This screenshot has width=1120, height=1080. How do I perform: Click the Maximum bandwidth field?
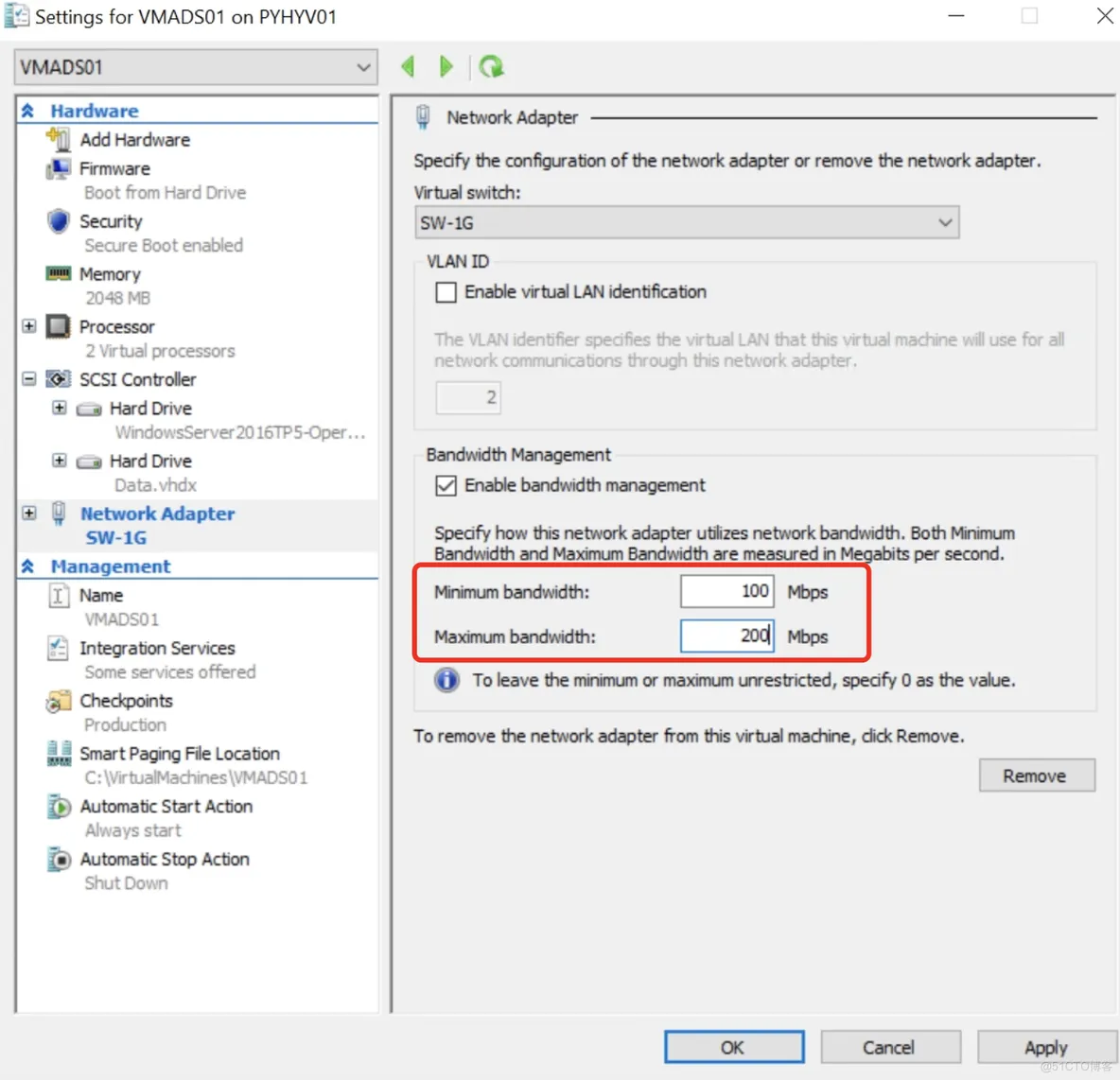(x=726, y=636)
